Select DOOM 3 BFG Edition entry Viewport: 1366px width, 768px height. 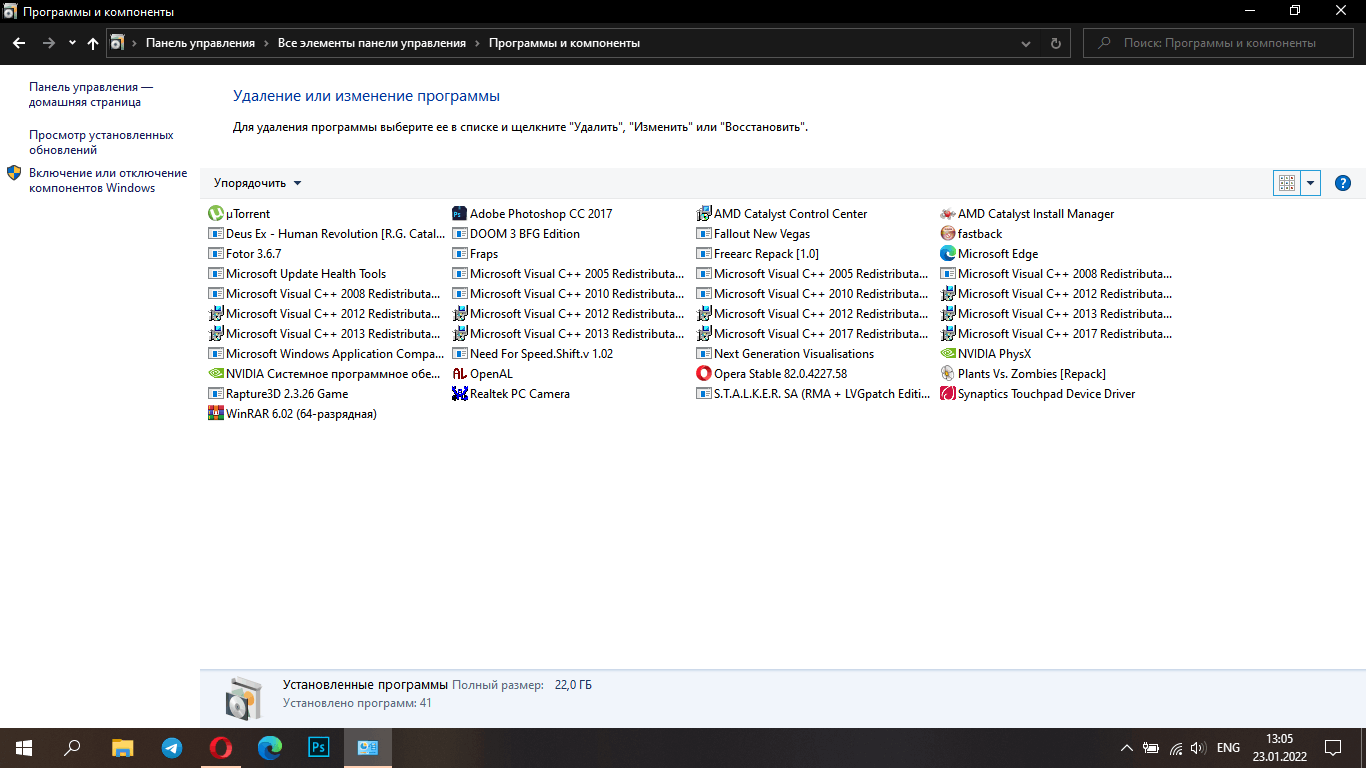(x=517, y=233)
